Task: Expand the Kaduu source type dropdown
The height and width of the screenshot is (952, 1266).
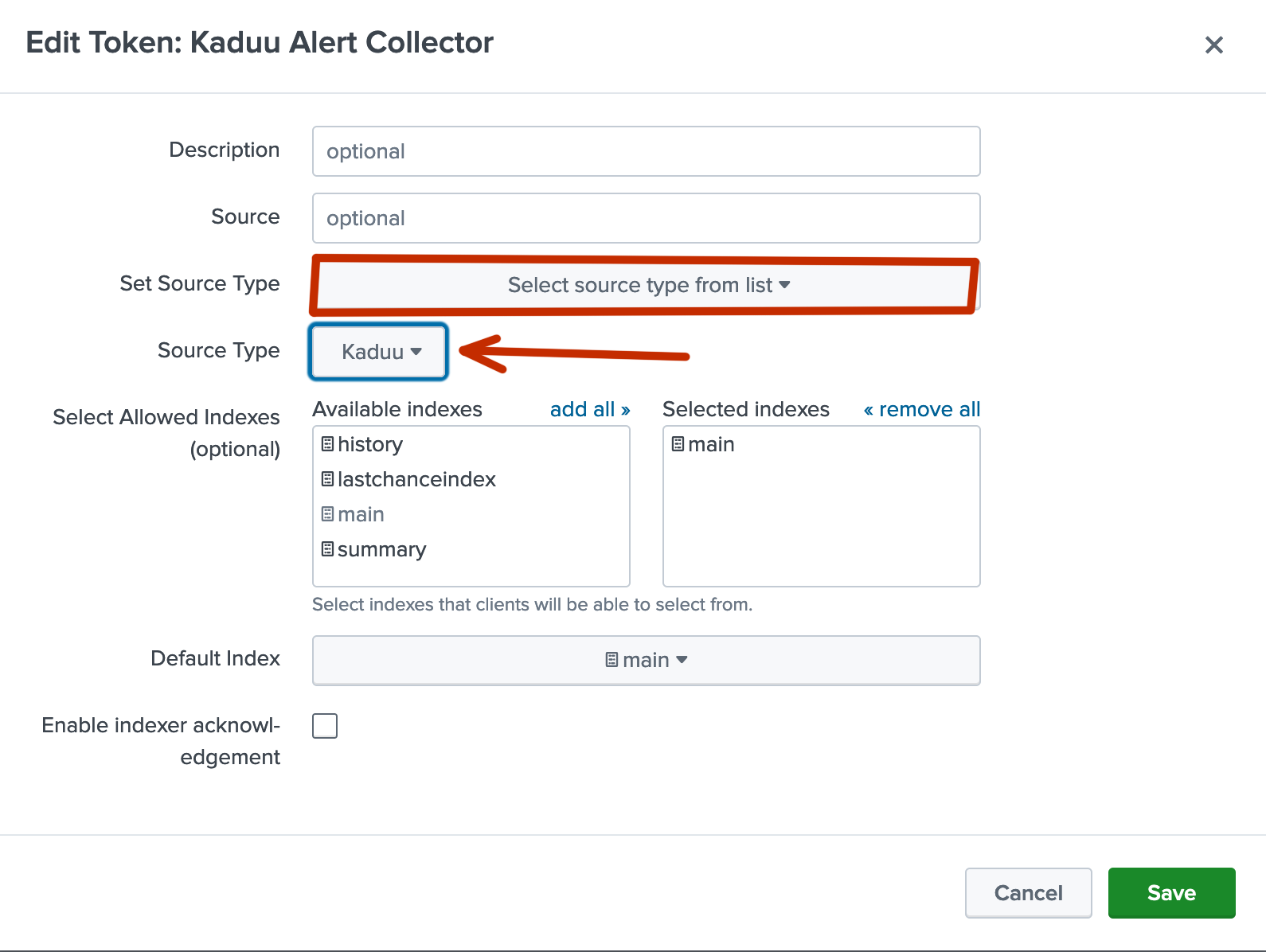Action: [379, 352]
